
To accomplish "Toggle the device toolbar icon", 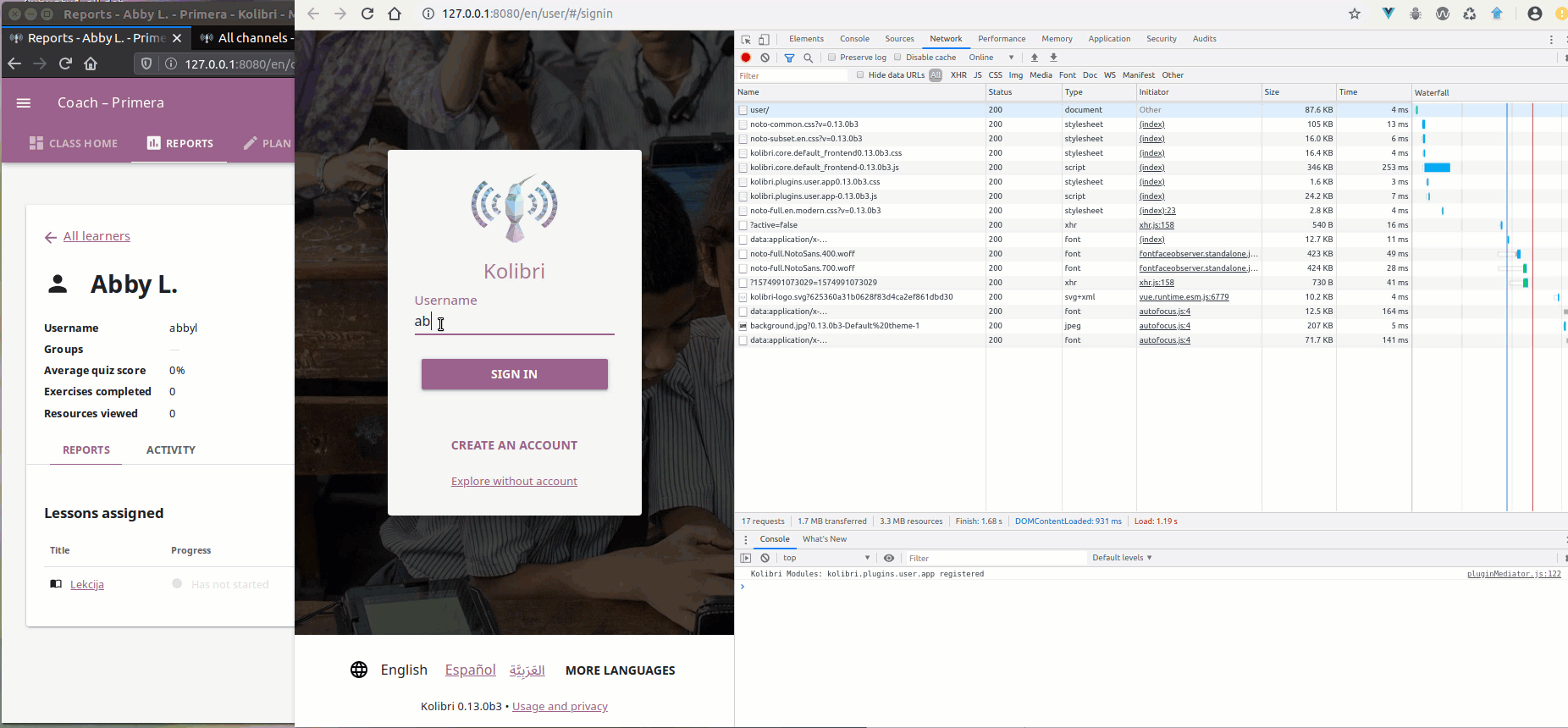I will coord(764,39).
